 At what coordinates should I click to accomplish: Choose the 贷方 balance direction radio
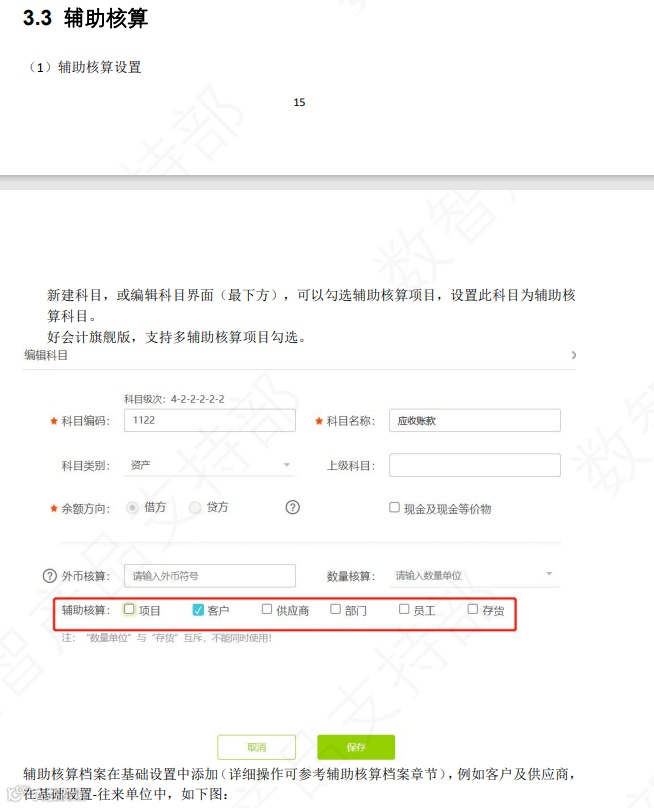195,508
